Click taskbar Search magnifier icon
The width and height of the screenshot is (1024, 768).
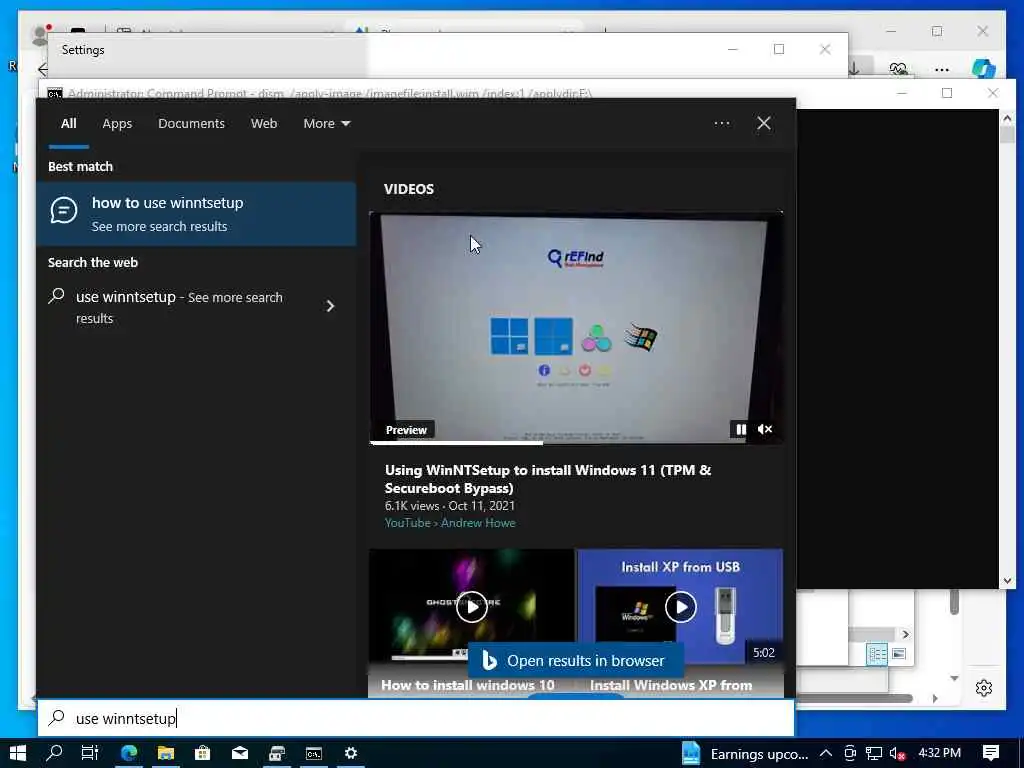pyautogui.click(x=55, y=754)
